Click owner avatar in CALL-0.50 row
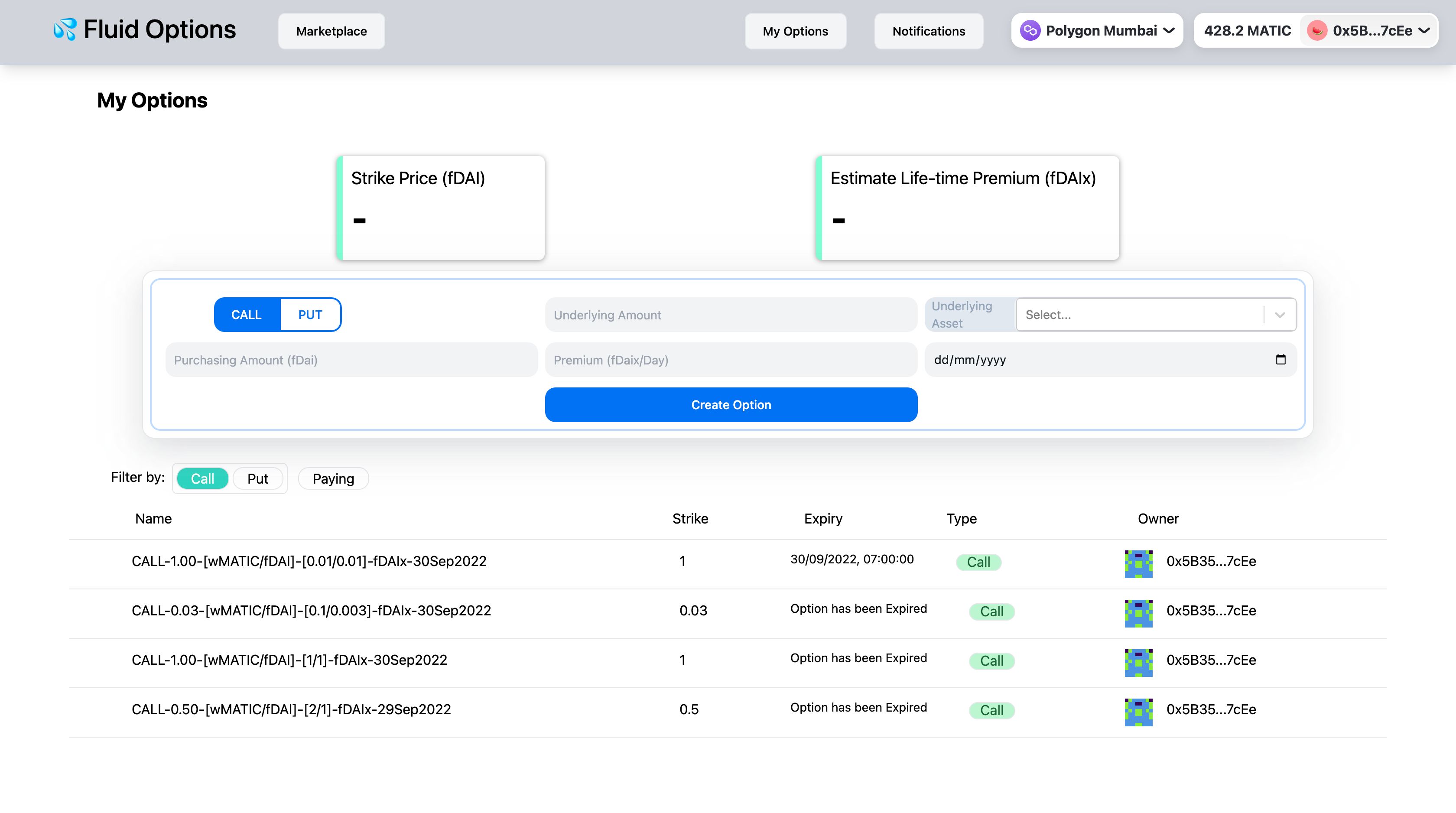This screenshot has width=1456, height=813. pyautogui.click(x=1138, y=712)
